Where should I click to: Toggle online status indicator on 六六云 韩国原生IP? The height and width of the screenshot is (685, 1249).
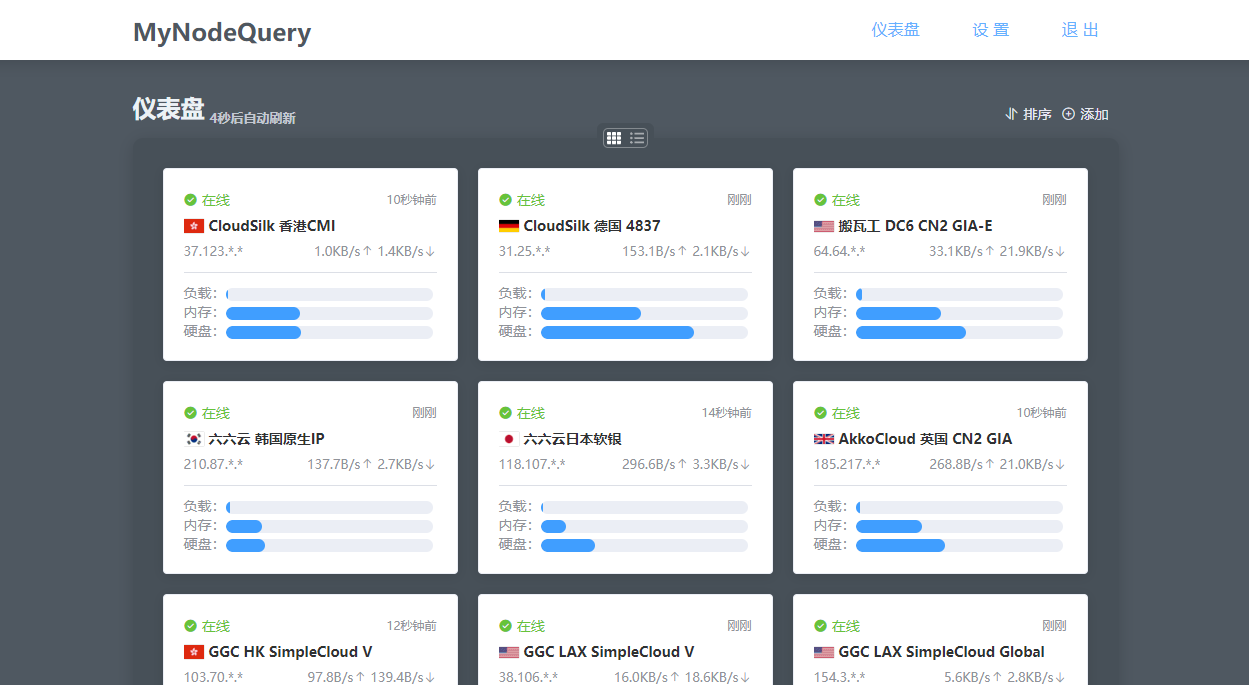pyautogui.click(x=191, y=412)
